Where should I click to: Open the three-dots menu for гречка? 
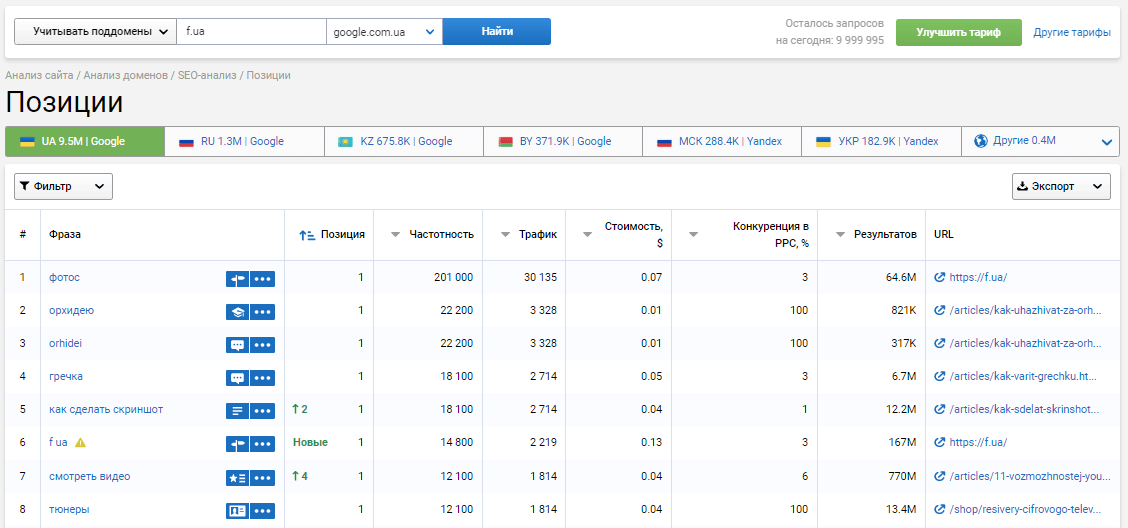pyautogui.click(x=263, y=378)
